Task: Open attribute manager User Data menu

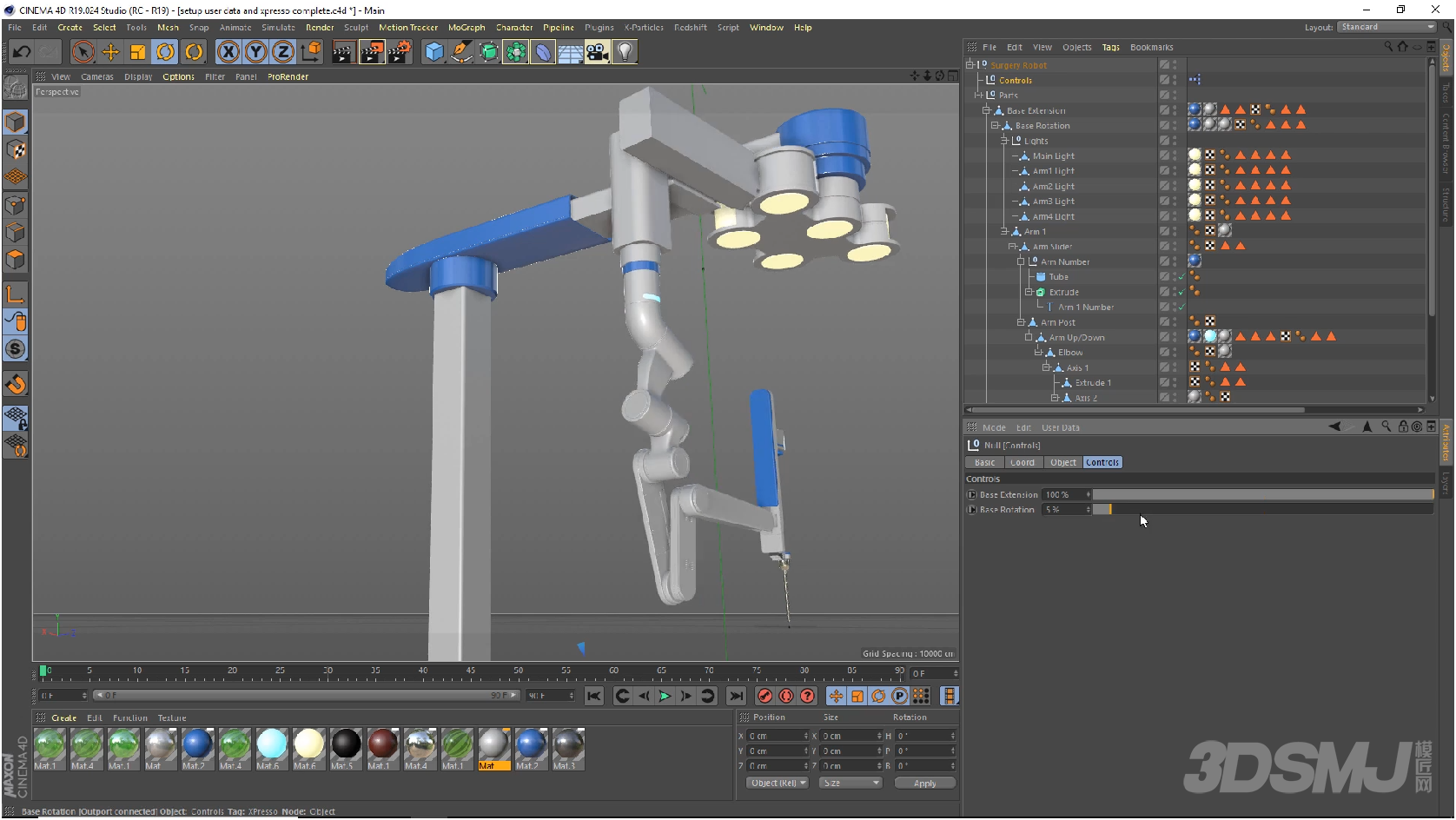Action: tap(1061, 428)
